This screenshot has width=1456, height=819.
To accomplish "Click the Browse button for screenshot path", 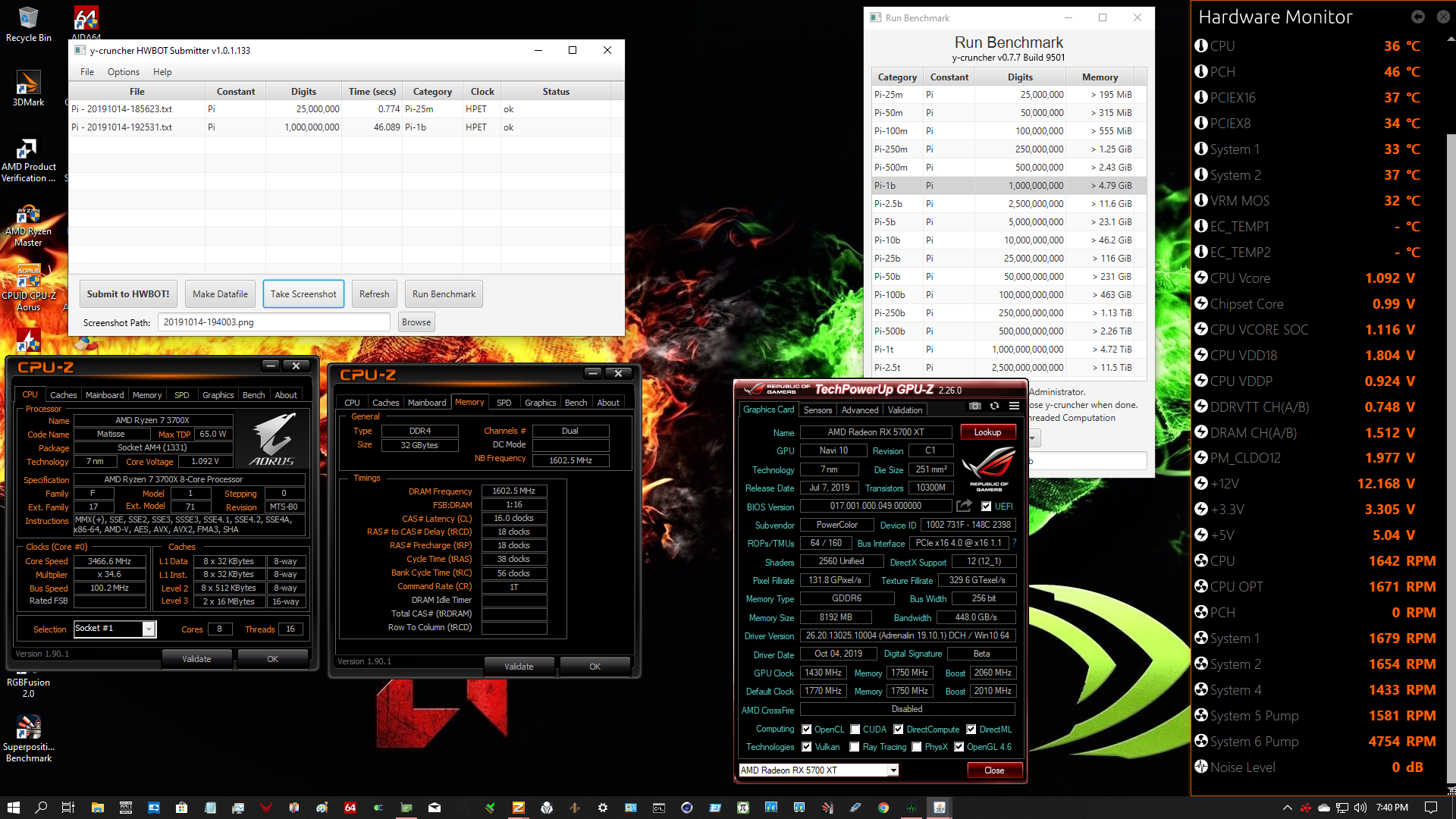I will pos(416,322).
